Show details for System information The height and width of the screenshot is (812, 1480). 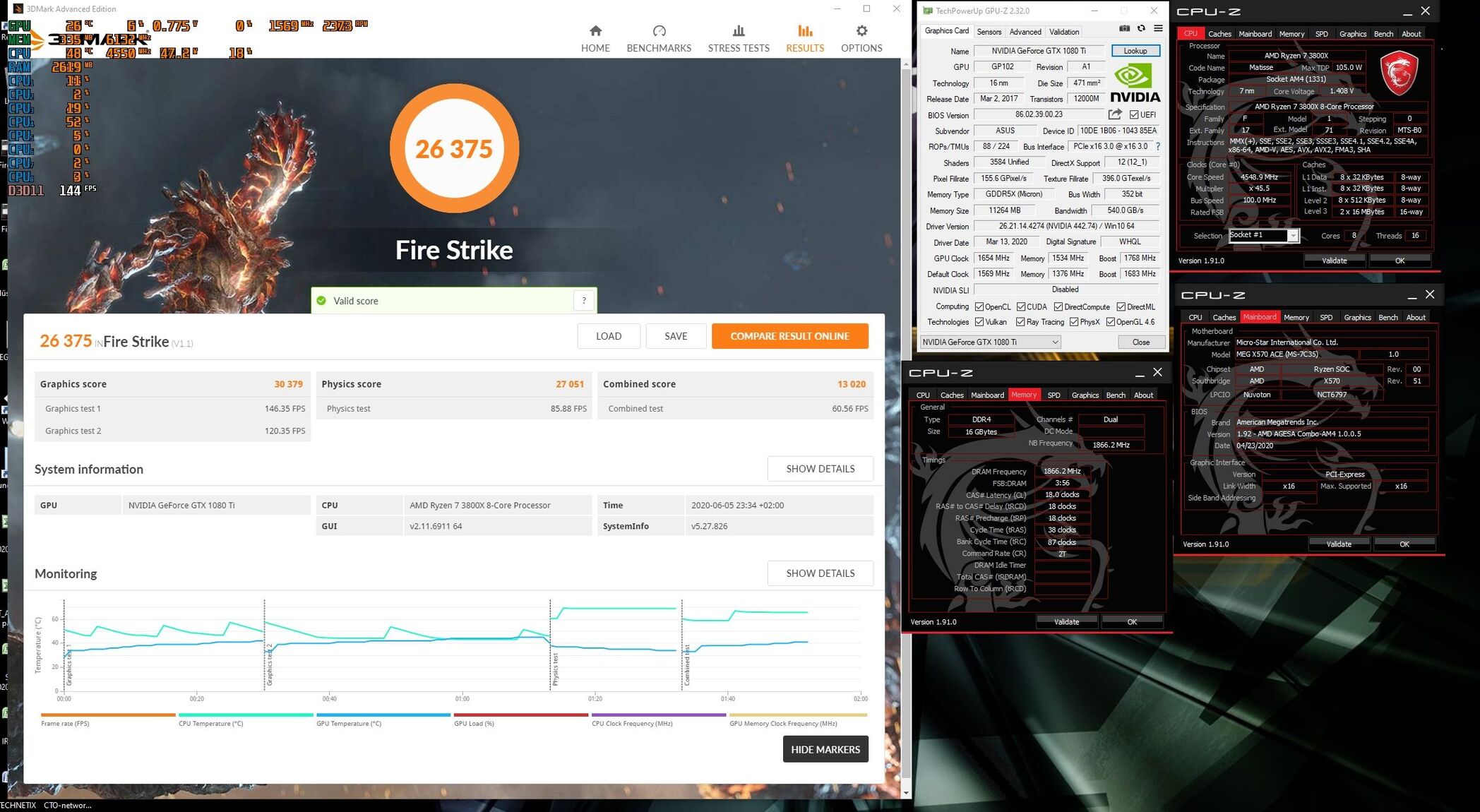click(x=820, y=469)
